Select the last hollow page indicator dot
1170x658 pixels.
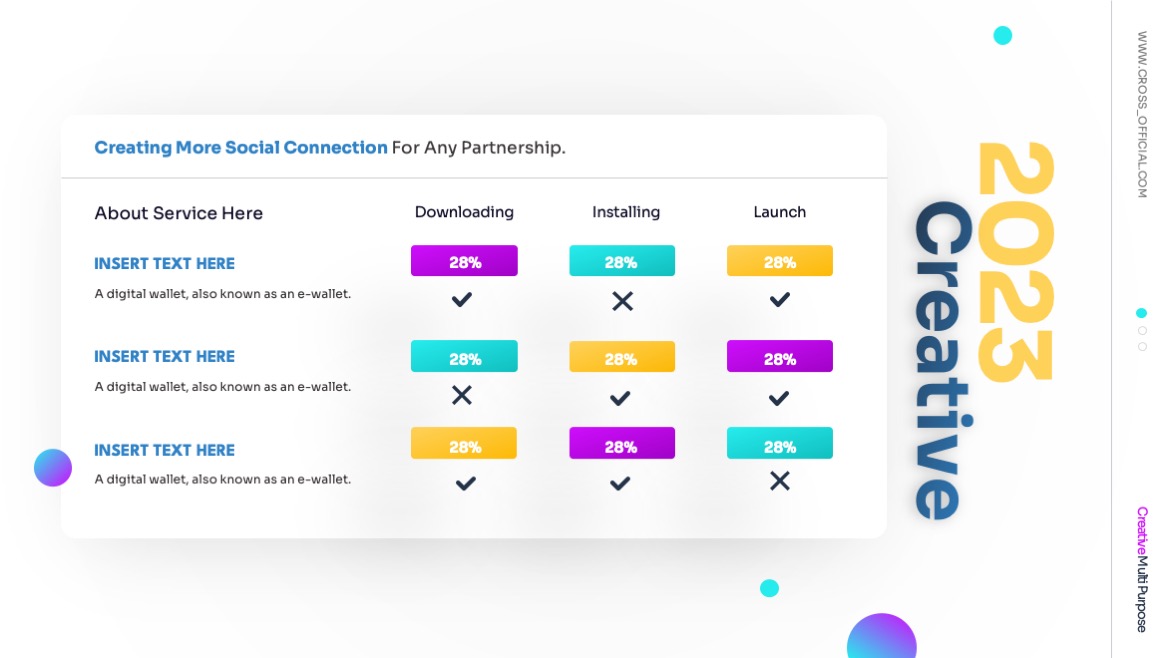coord(1142,346)
